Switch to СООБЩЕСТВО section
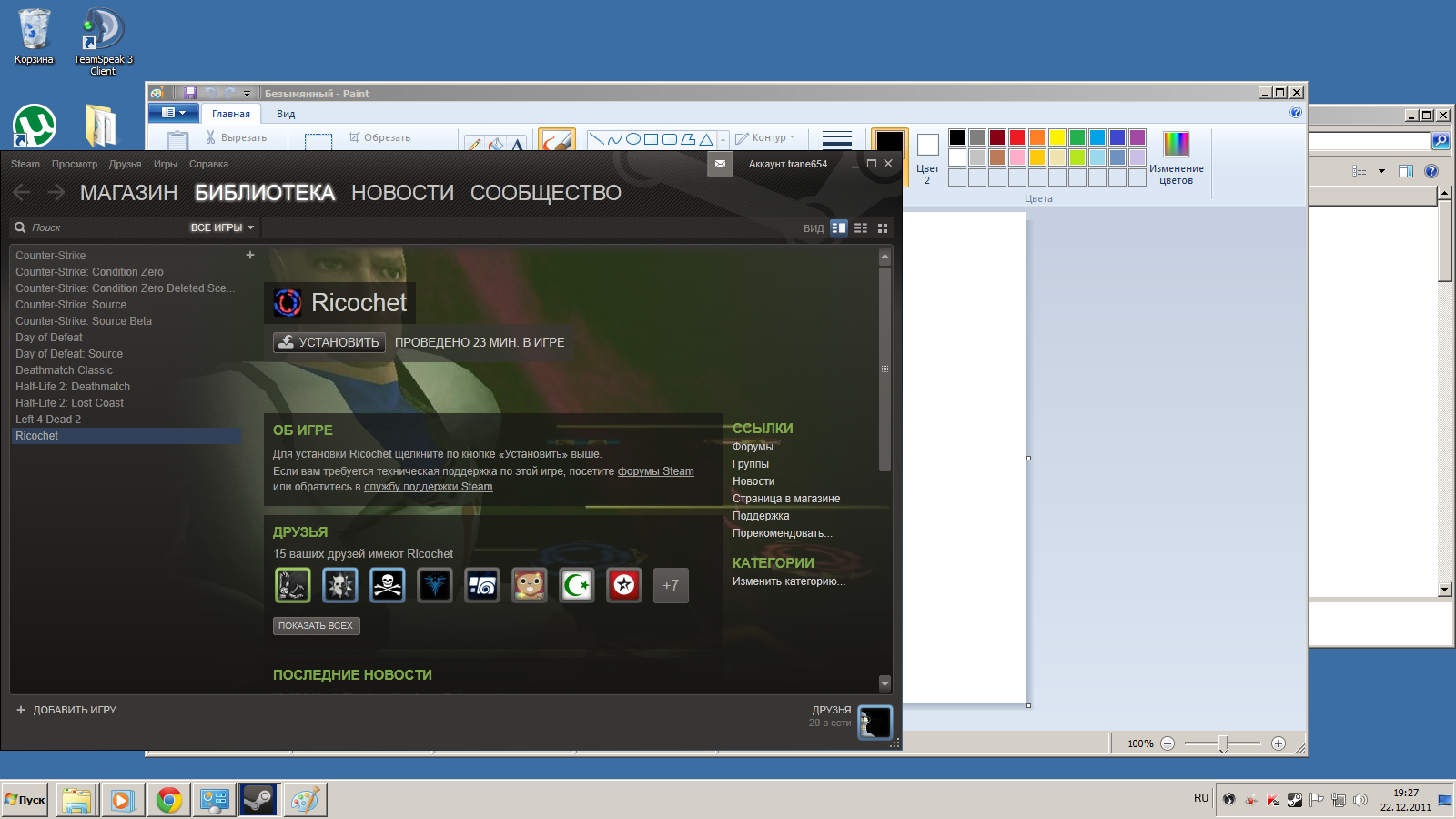The height and width of the screenshot is (819, 1456). point(546,193)
